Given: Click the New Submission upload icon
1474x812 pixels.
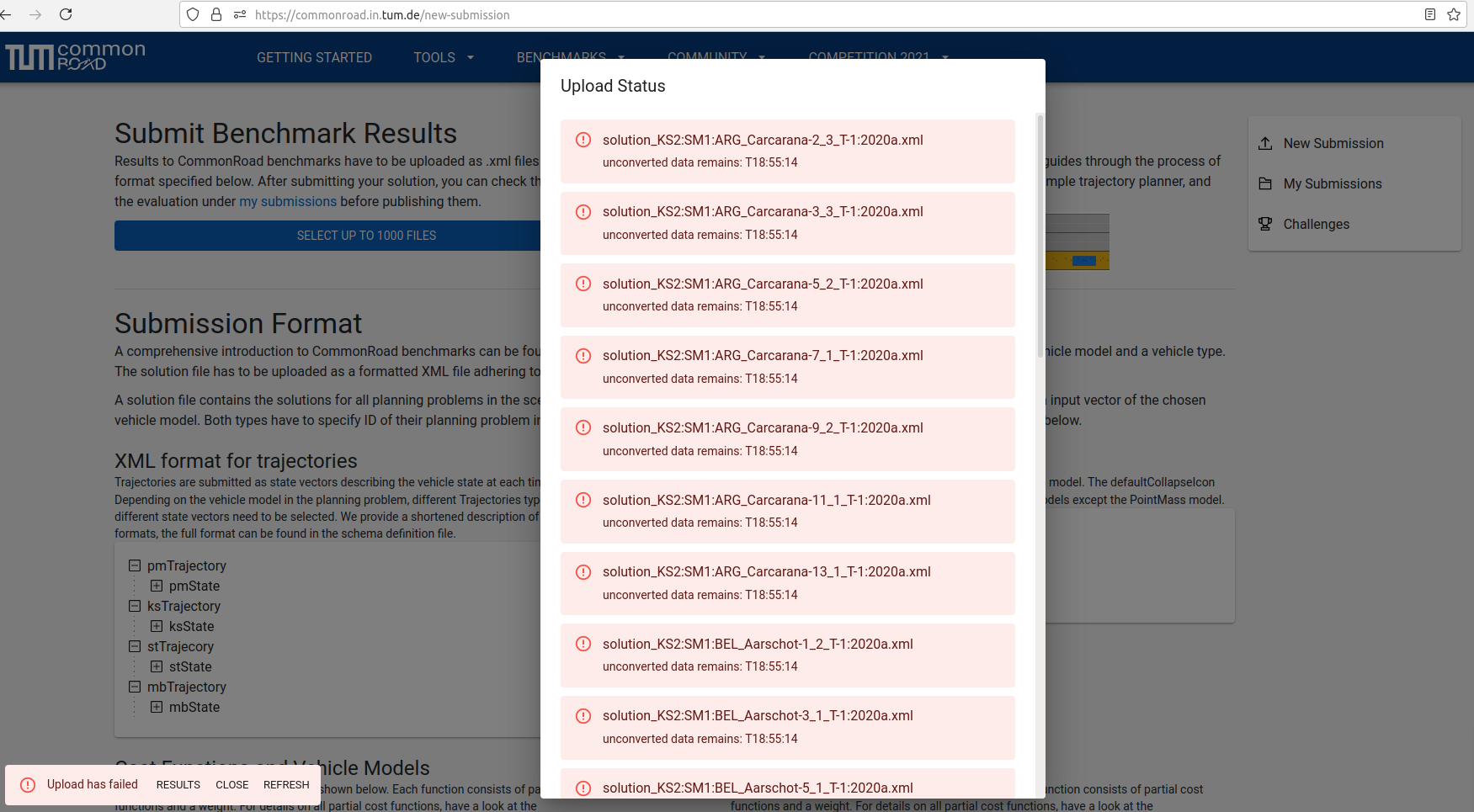Looking at the screenshot, I should [x=1264, y=143].
